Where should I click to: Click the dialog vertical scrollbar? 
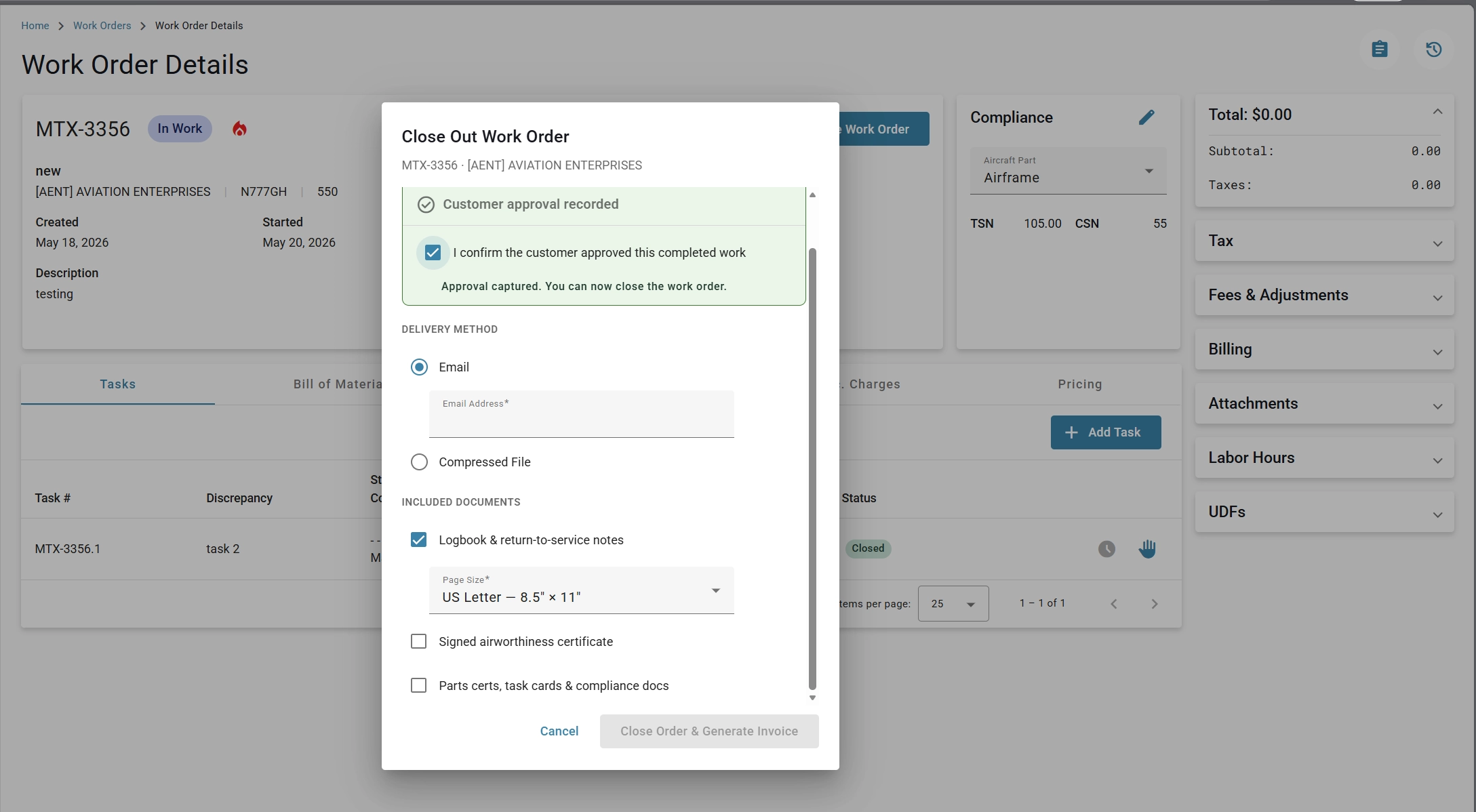812,469
